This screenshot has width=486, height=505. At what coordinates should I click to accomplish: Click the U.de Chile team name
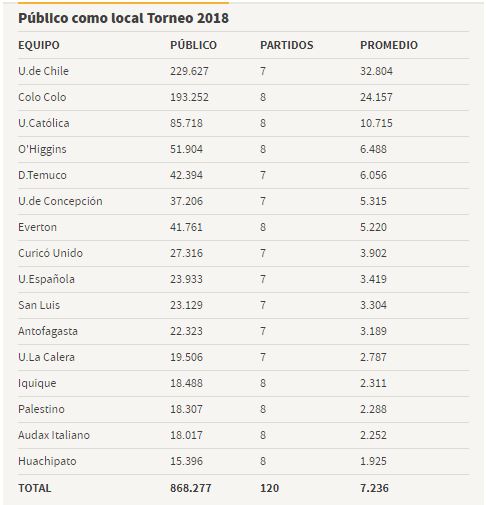coord(43,71)
